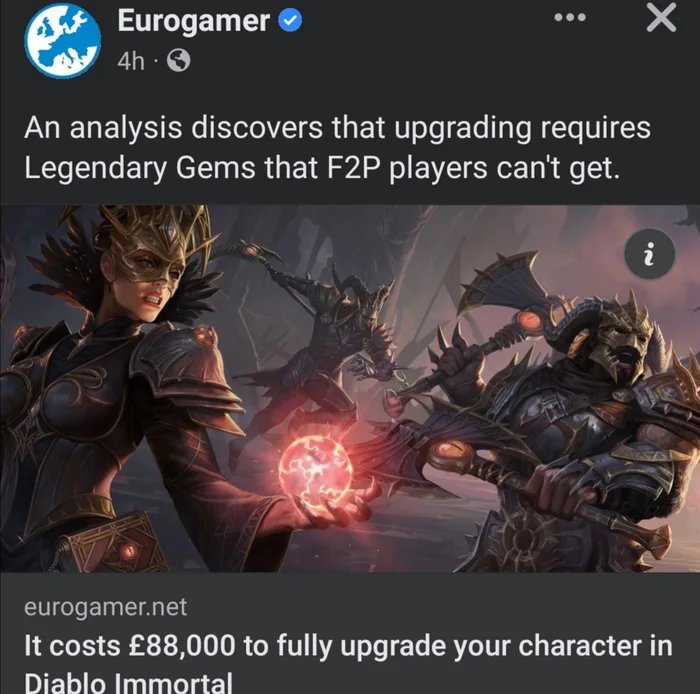Open the Diablo Immortal article artwork
The image size is (700, 694).
(x=350, y=388)
